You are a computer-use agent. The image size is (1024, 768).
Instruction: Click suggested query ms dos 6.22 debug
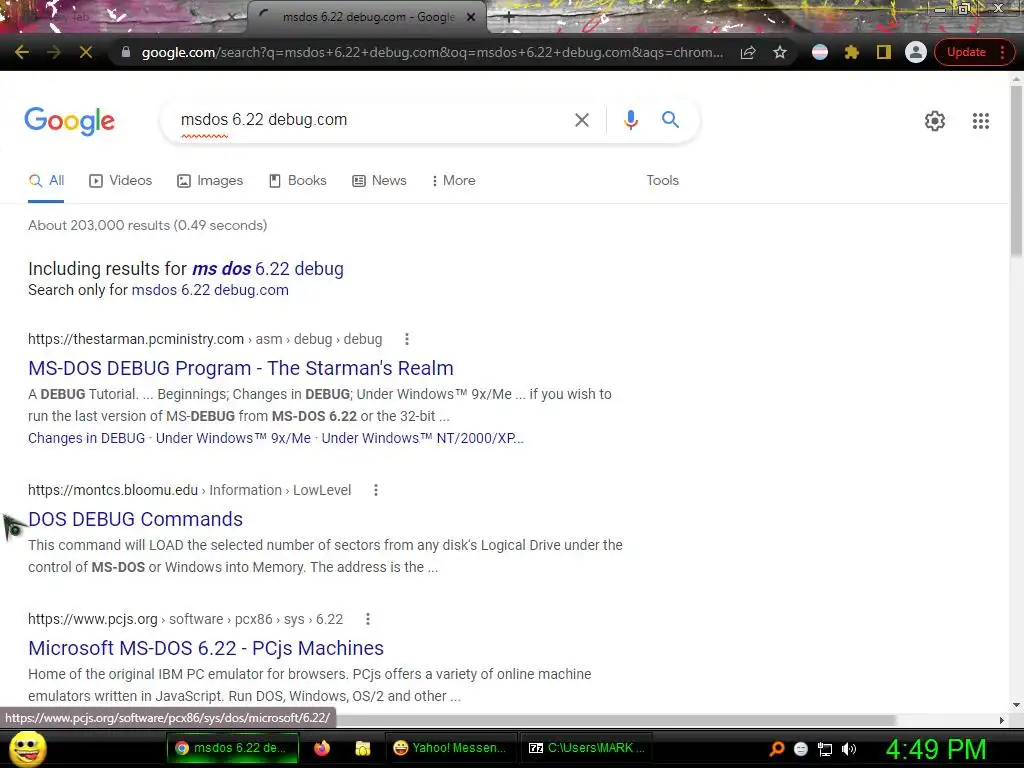[x=268, y=269]
